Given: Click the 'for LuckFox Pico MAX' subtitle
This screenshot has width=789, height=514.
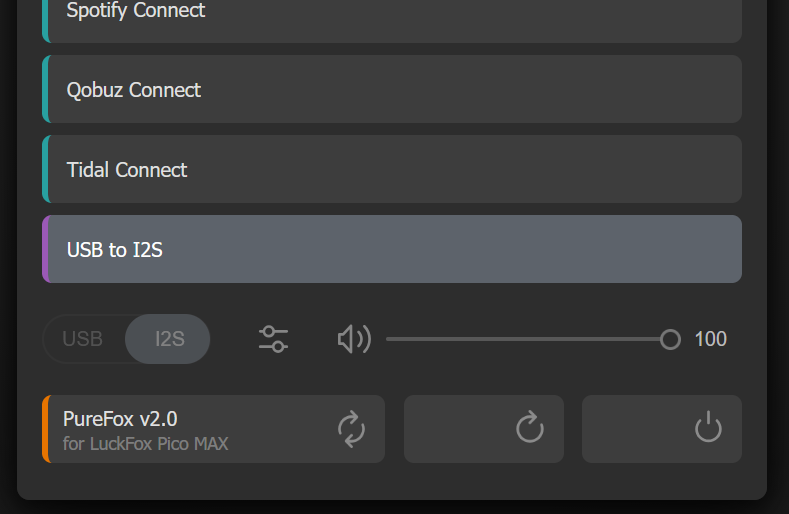Looking at the screenshot, I should [x=145, y=443].
